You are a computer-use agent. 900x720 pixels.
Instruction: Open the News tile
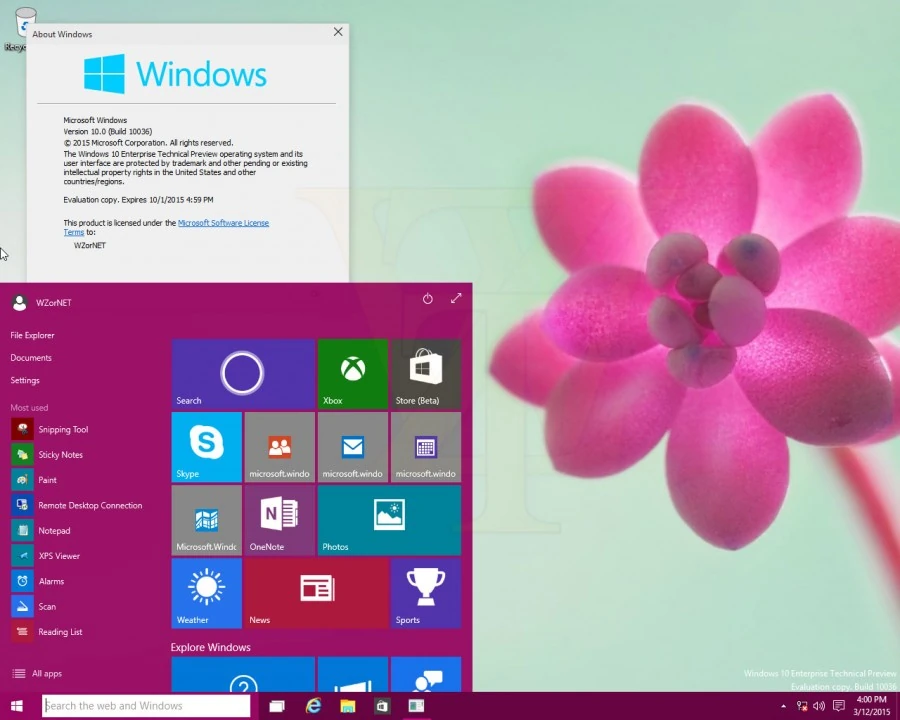click(x=316, y=593)
